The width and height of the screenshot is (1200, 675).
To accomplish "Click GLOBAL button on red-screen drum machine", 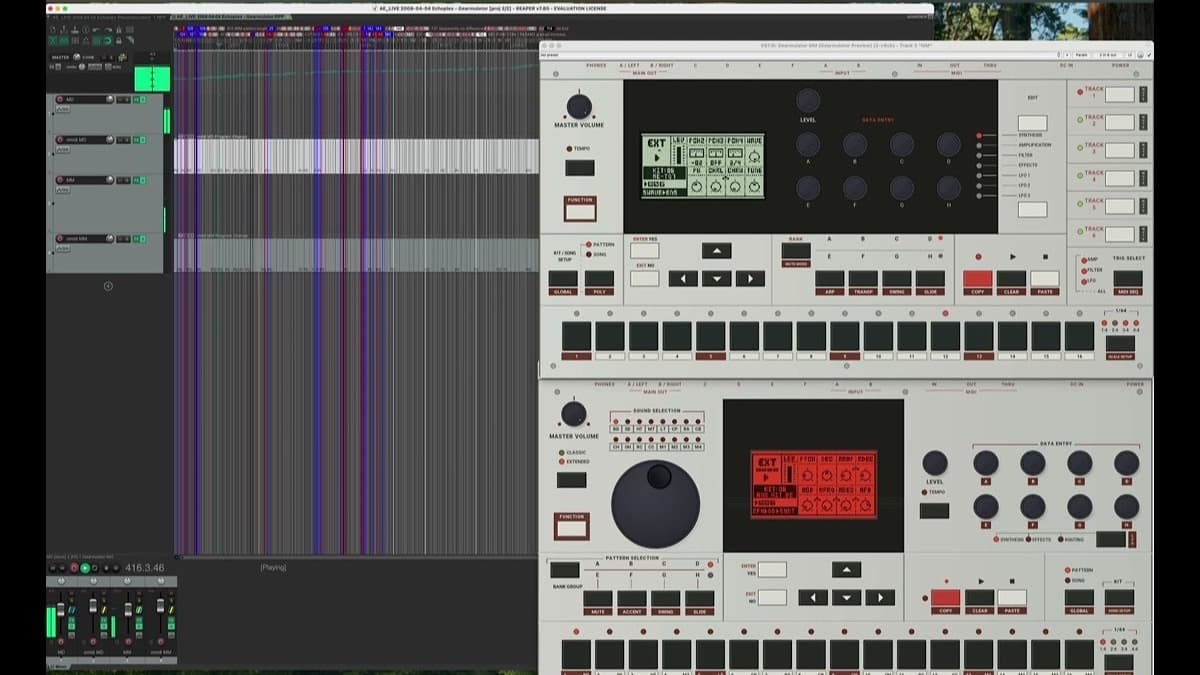I will tap(1079, 598).
